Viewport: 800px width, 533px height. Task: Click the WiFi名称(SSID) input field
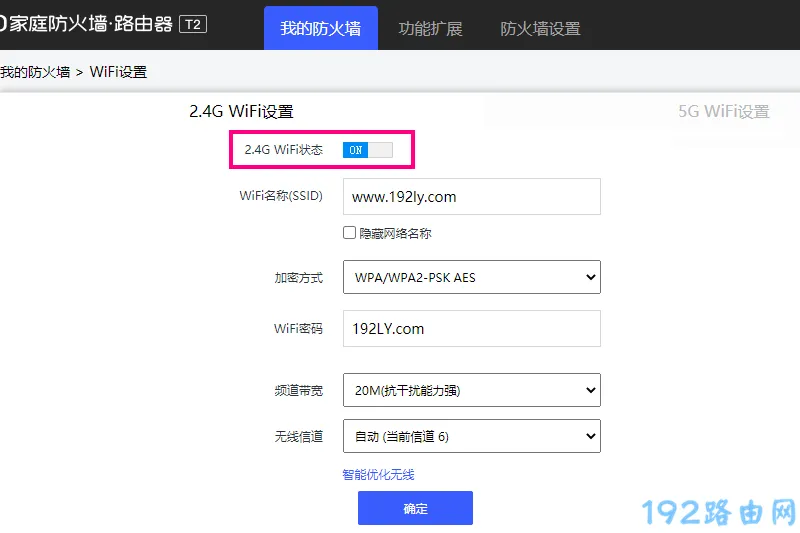pos(471,197)
